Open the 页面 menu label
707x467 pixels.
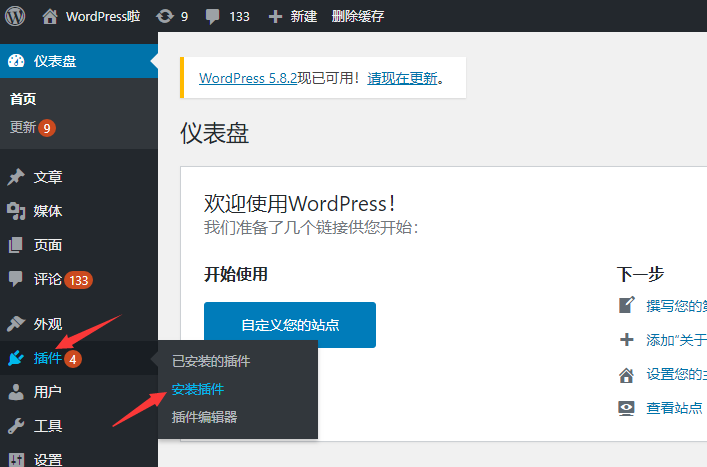tap(48, 245)
